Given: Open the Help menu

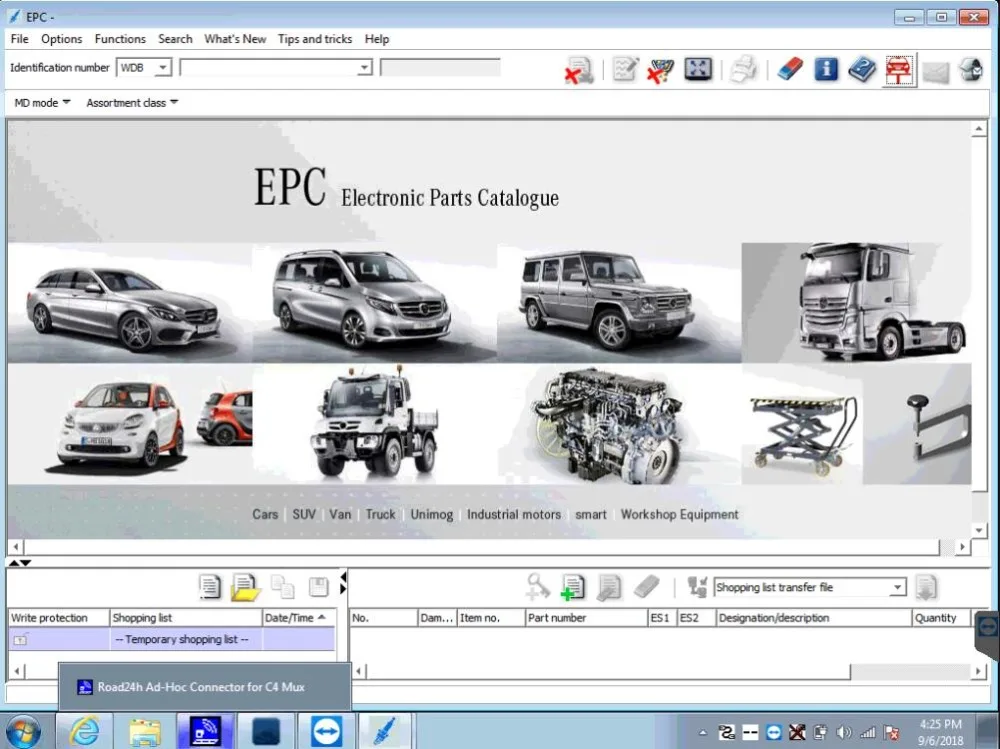Looking at the screenshot, I should [x=377, y=39].
